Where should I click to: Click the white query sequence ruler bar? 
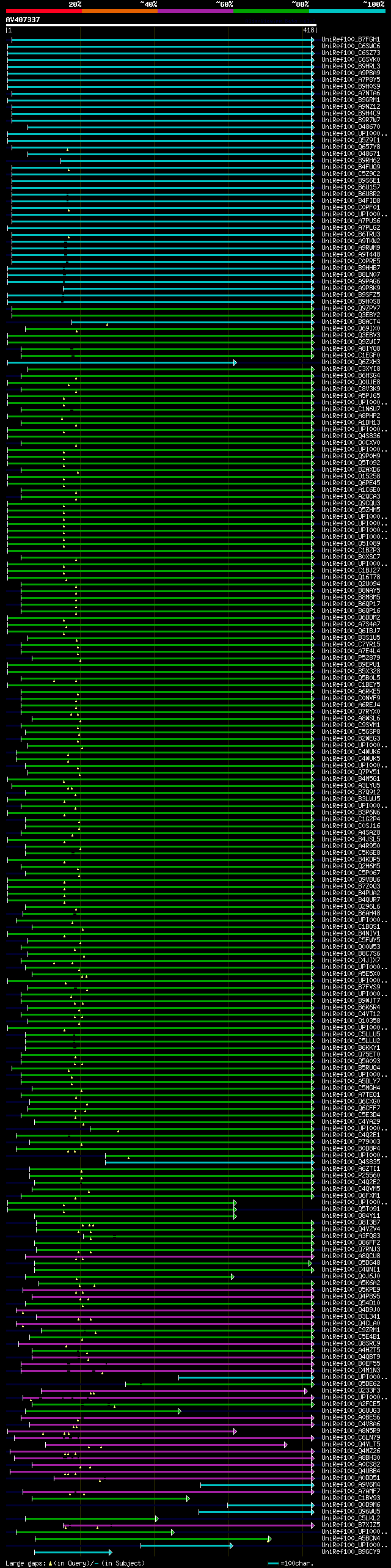click(x=161, y=26)
